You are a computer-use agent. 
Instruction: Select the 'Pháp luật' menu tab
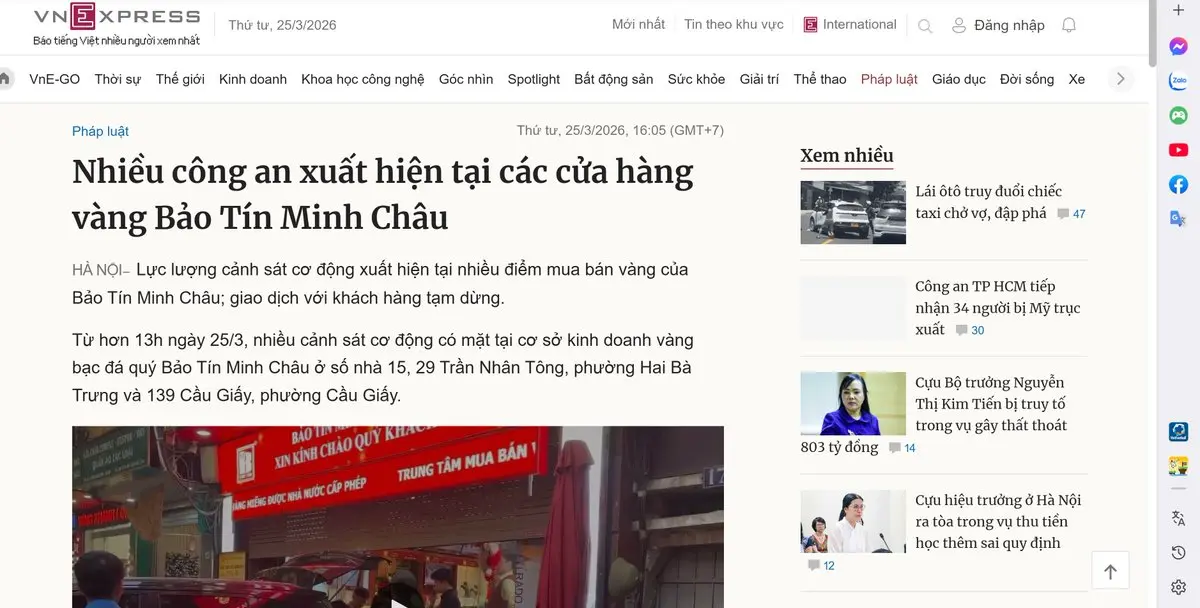pyautogui.click(x=889, y=79)
